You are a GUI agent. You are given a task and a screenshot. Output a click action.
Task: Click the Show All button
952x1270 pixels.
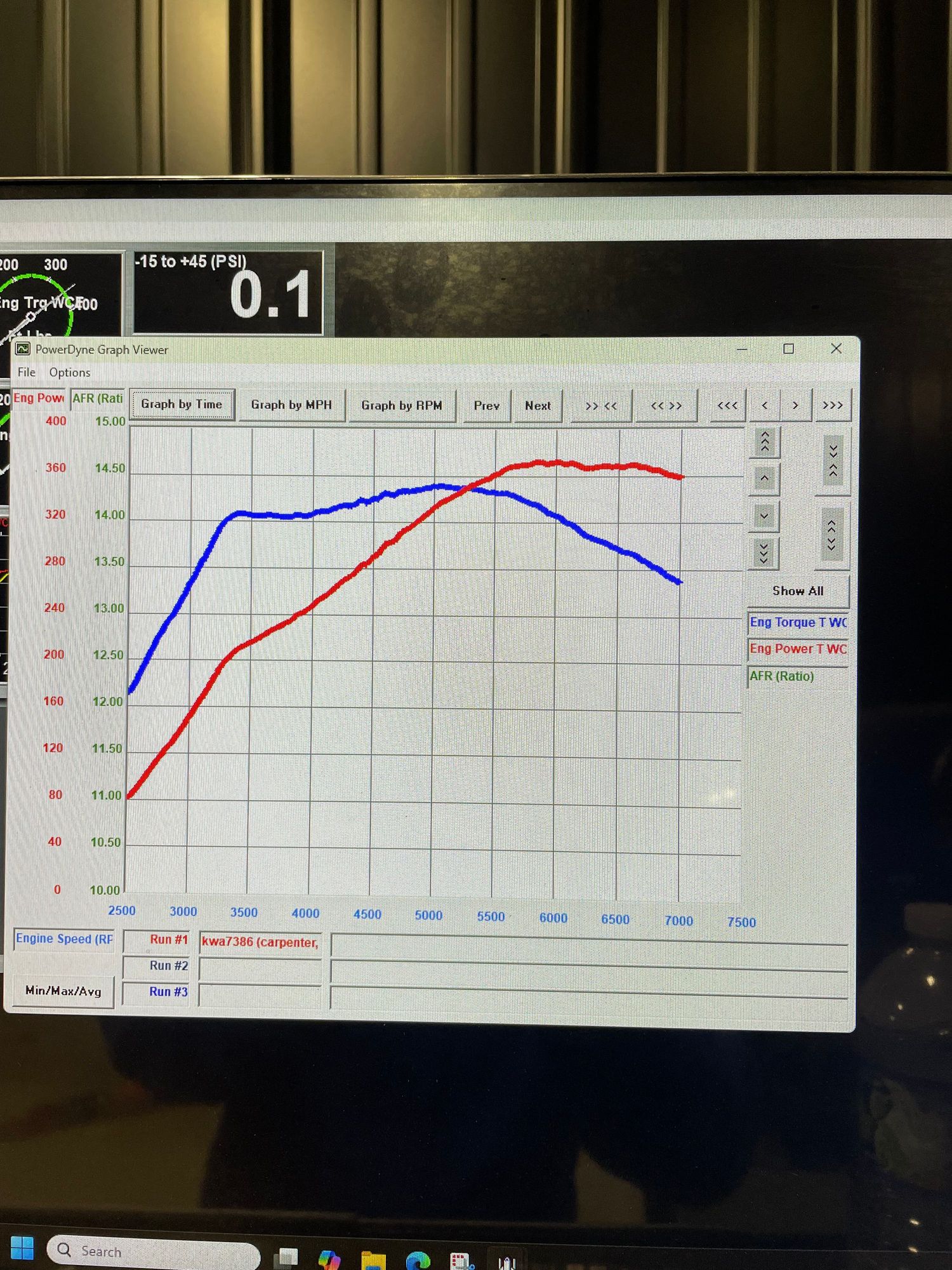point(798,591)
